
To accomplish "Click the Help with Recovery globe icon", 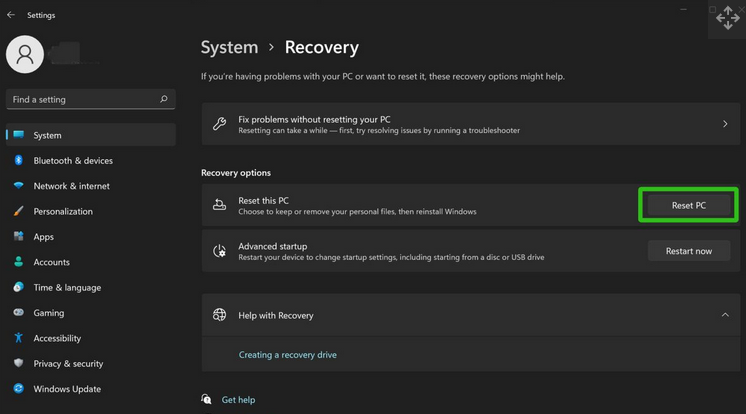I will pos(219,315).
